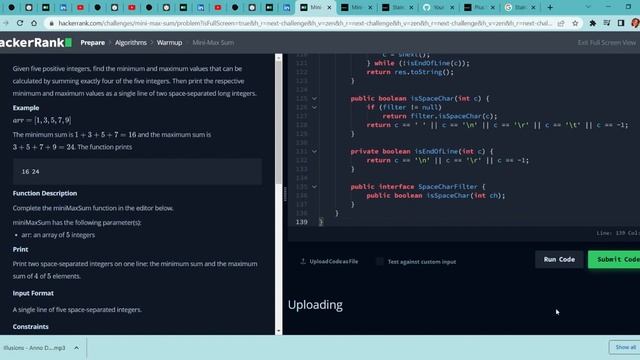Open the media control playlist icon

[607, 23]
